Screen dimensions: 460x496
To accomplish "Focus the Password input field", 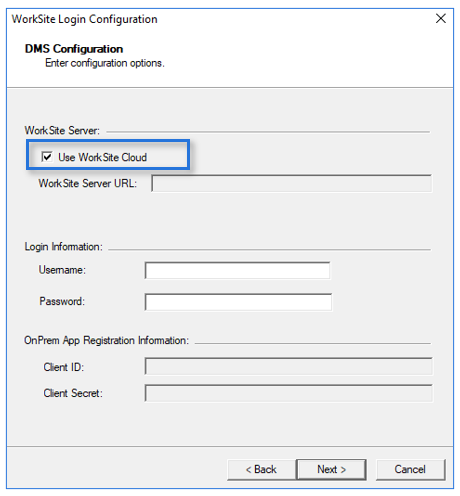I will tap(238, 302).
